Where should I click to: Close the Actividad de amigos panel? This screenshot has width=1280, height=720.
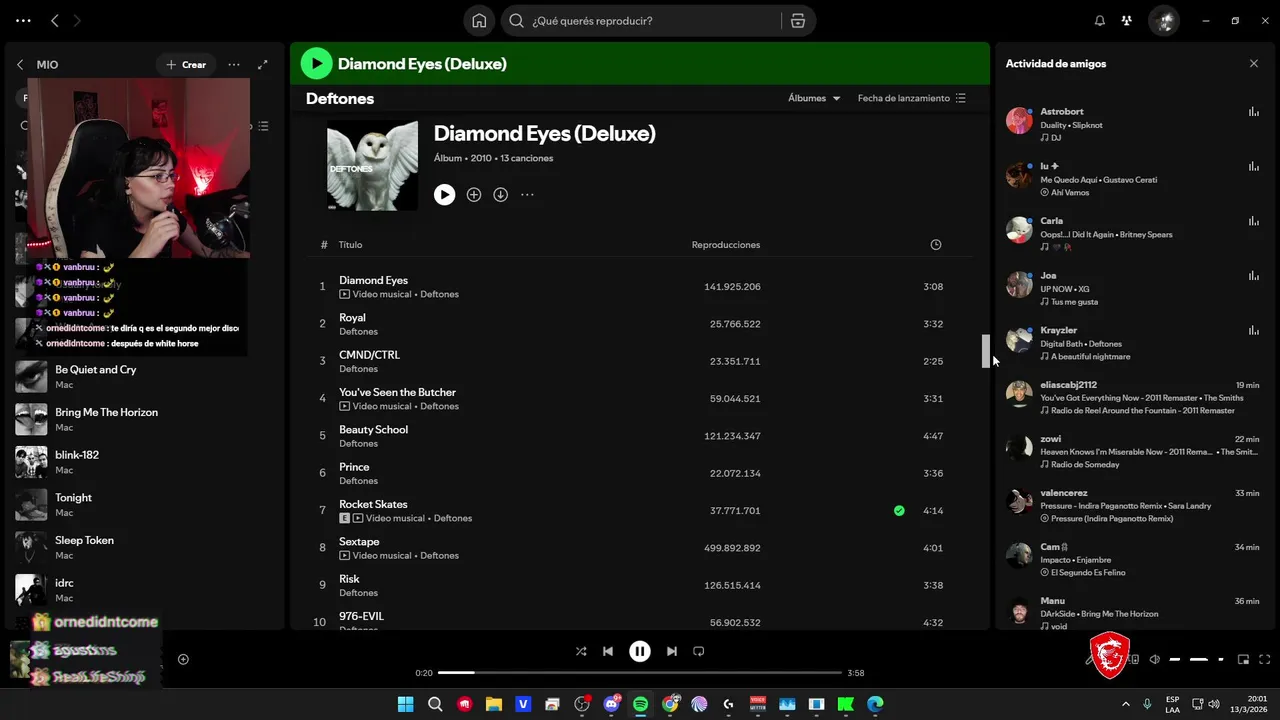coord(1254,64)
